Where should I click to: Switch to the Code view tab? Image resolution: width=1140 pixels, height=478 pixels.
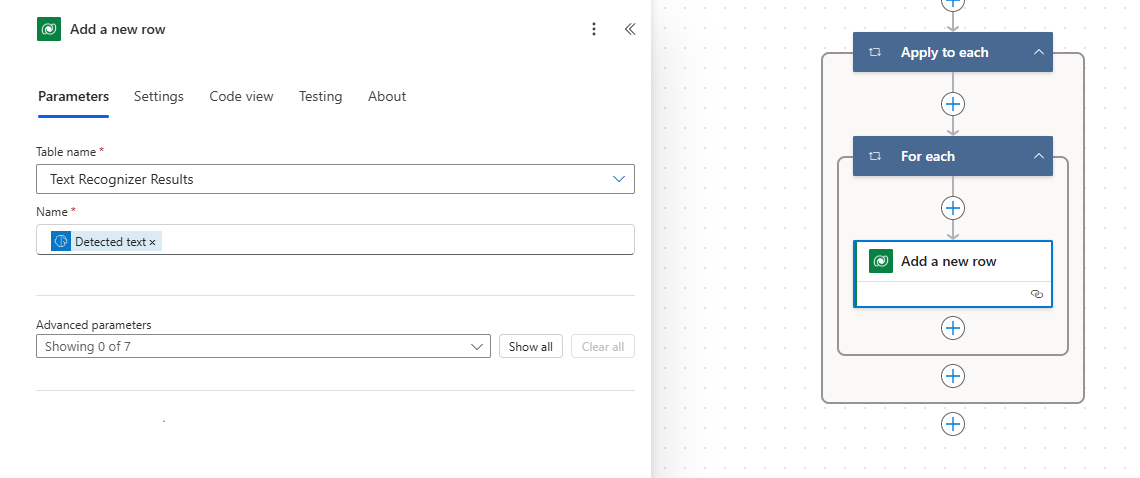point(241,96)
